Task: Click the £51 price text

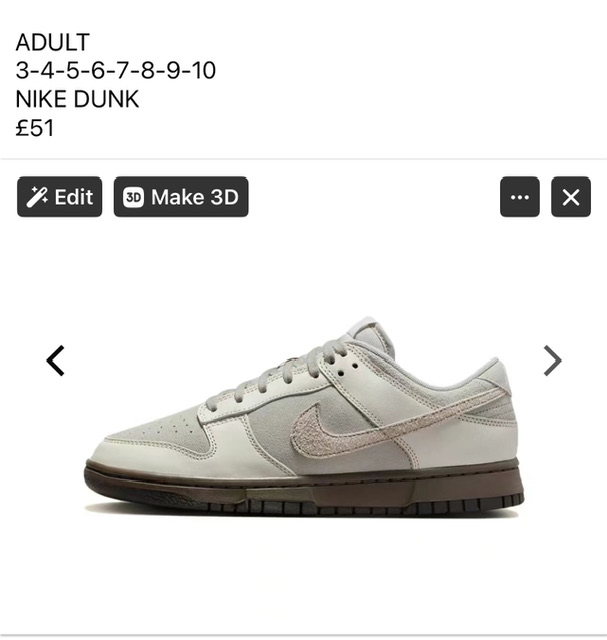Action: (x=35, y=128)
